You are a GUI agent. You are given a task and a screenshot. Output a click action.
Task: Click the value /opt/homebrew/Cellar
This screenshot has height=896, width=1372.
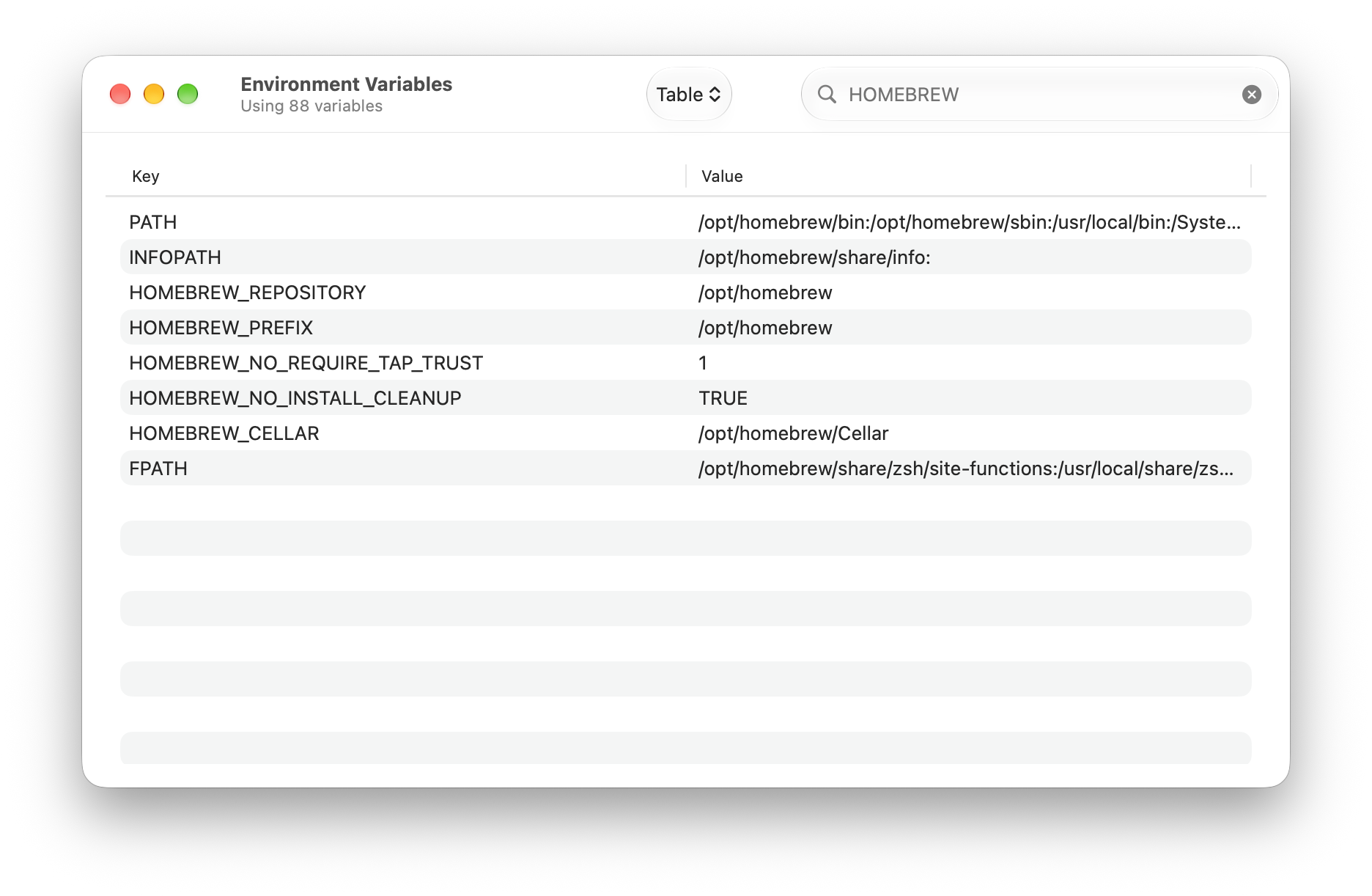coord(794,433)
